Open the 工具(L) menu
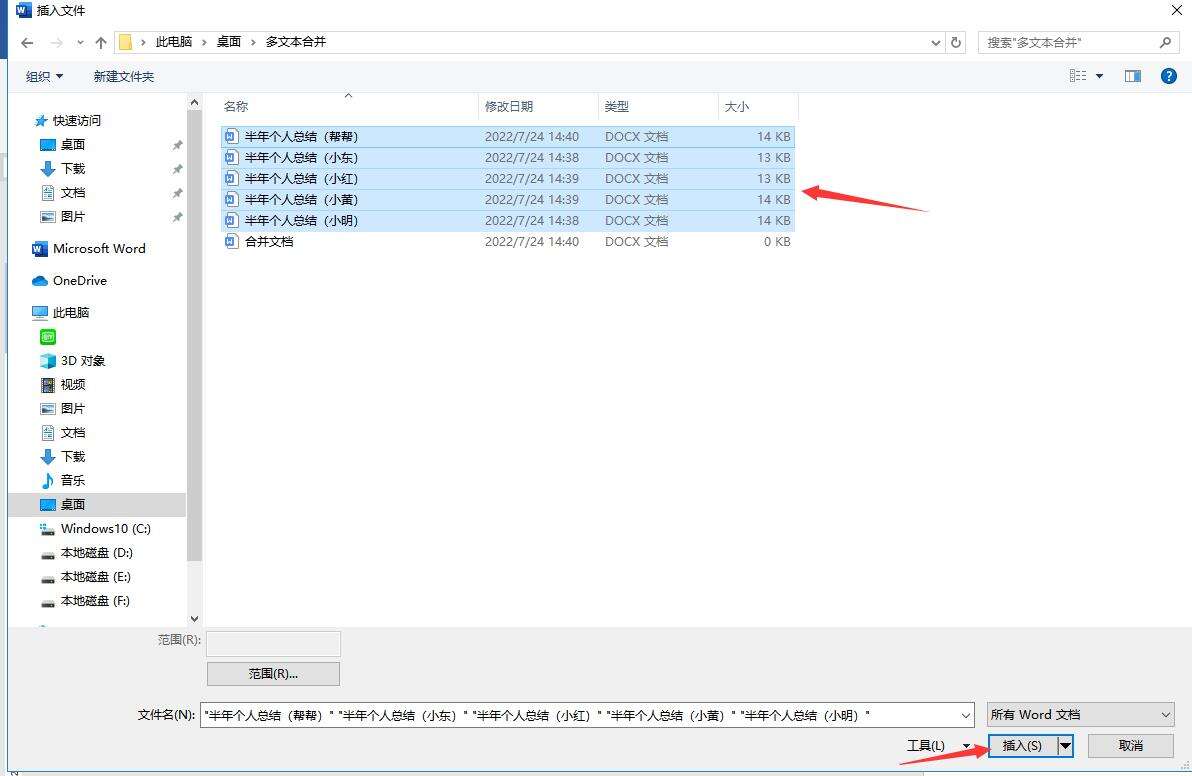 tap(937, 746)
